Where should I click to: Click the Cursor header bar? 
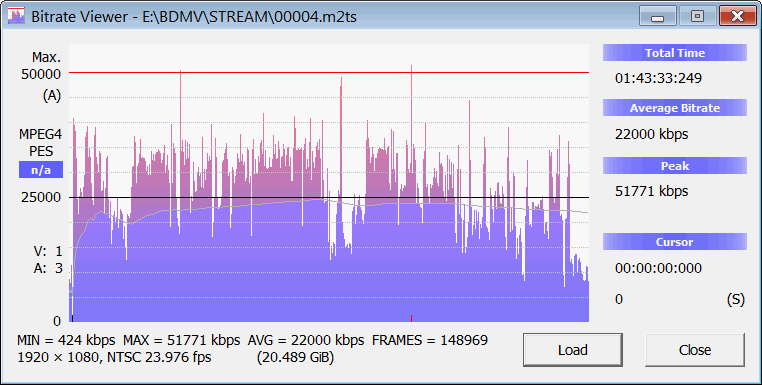(675, 242)
